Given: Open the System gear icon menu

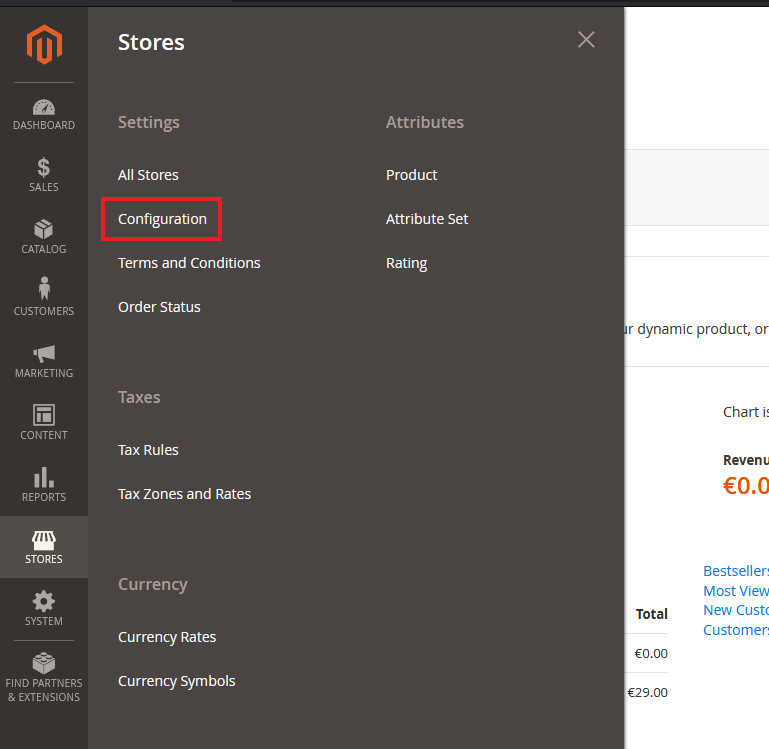Looking at the screenshot, I should 44,602.
